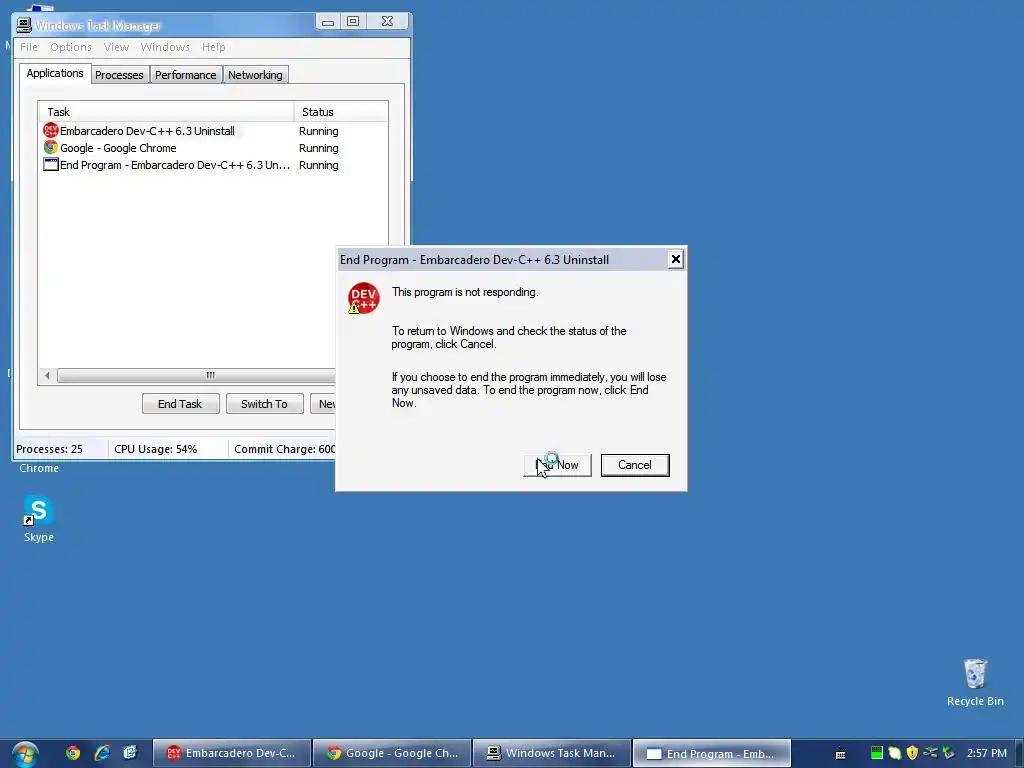This screenshot has width=1024, height=768.
Task: Select End Program task row in list
Action: click(213, 165)
